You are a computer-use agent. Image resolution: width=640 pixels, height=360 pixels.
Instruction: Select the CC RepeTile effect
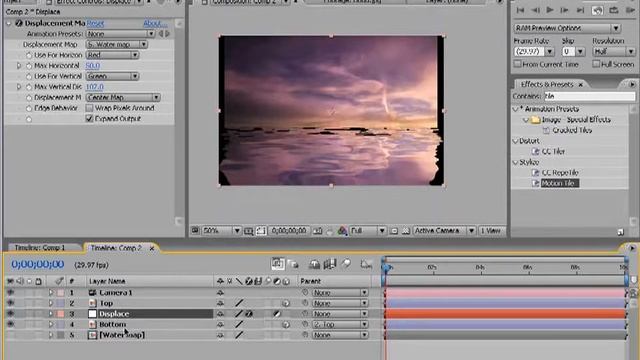pos(560,173)
